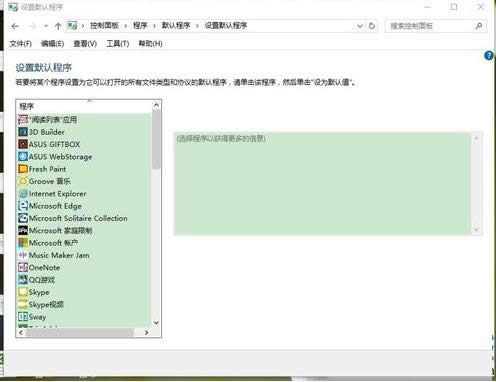Select the Skype icon
This screenshot has height=382, width=496.
[23, 292]
